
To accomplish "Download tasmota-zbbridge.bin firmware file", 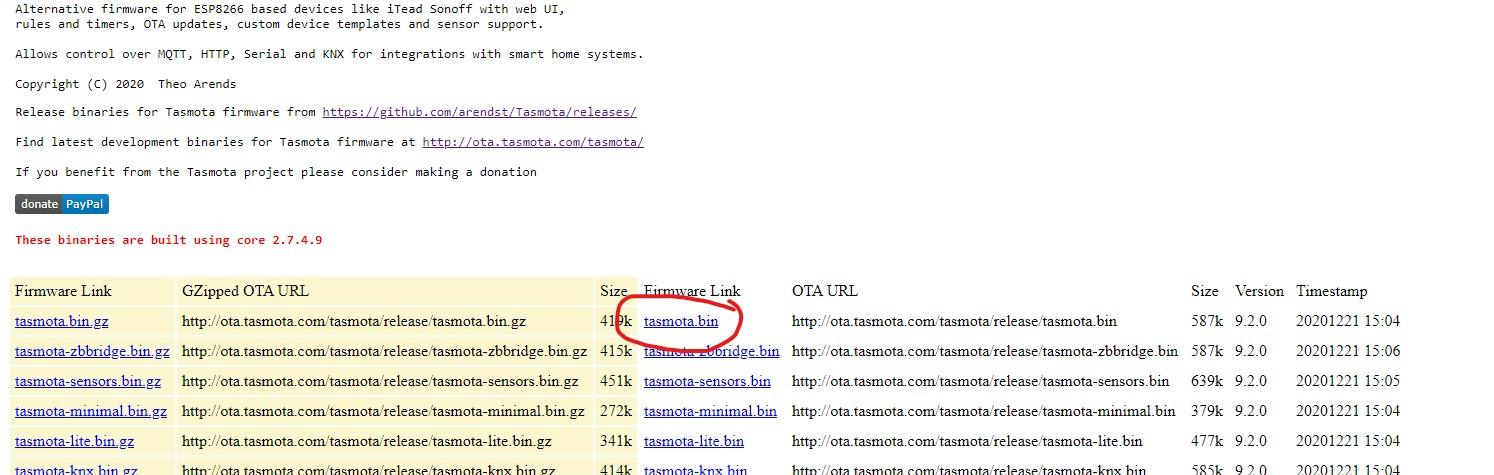I will (x=712, y=351).
